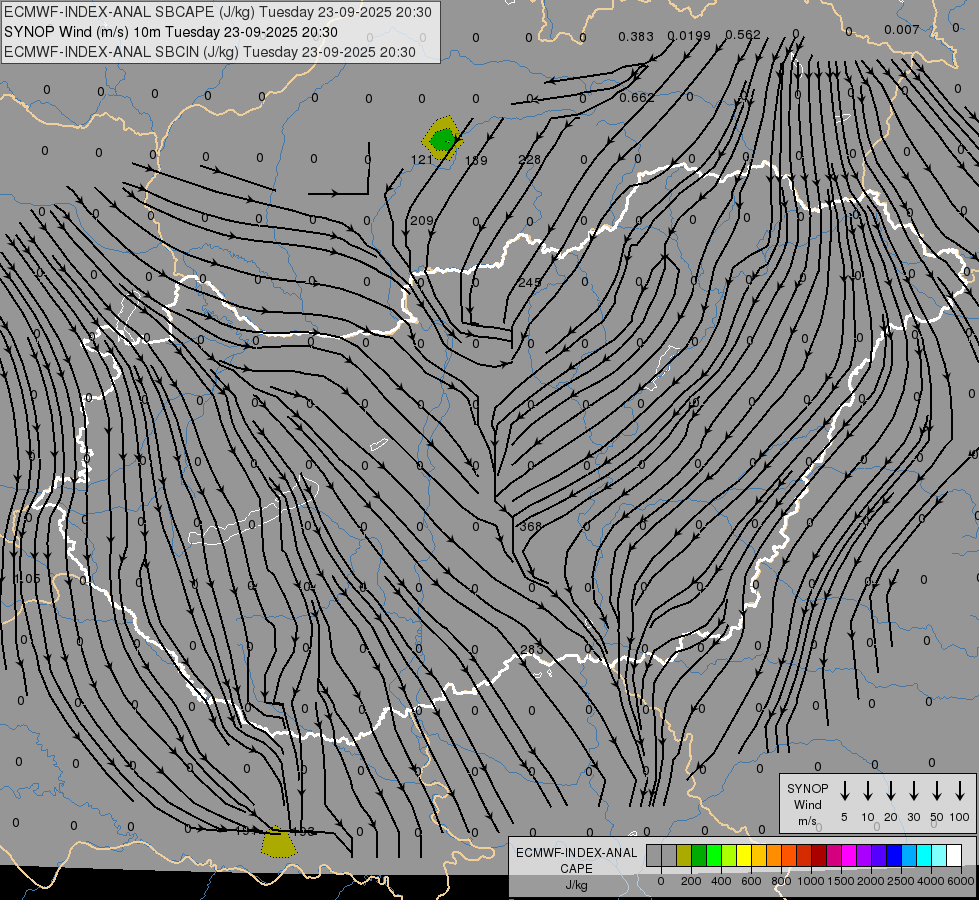Viewport: 979px width, 900px height.
Task: Select the sky blue CAPE legend swatch
Action: pos(908,855)
